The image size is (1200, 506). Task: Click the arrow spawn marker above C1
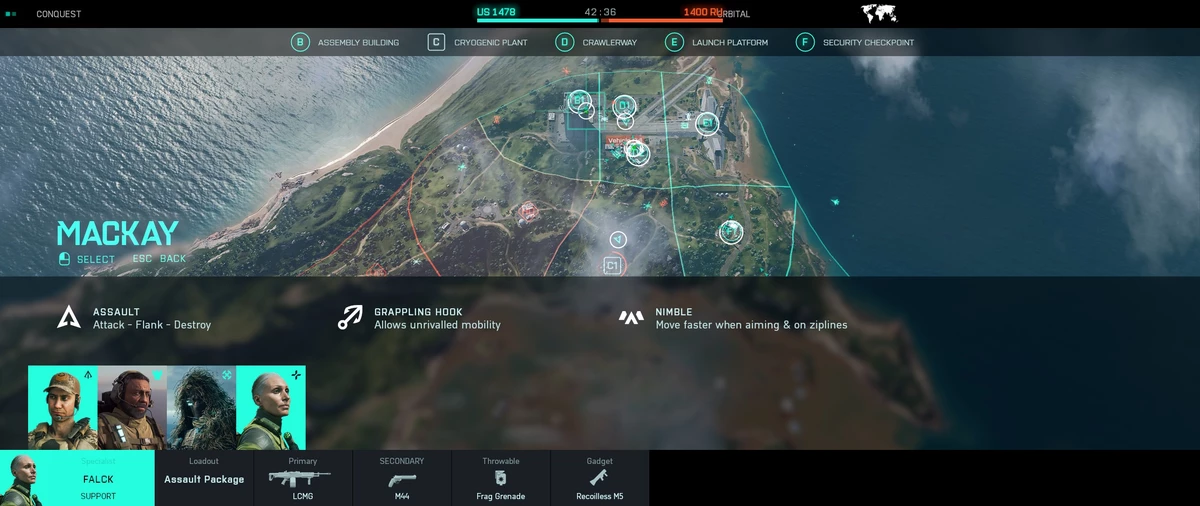(x=618, y=240)
